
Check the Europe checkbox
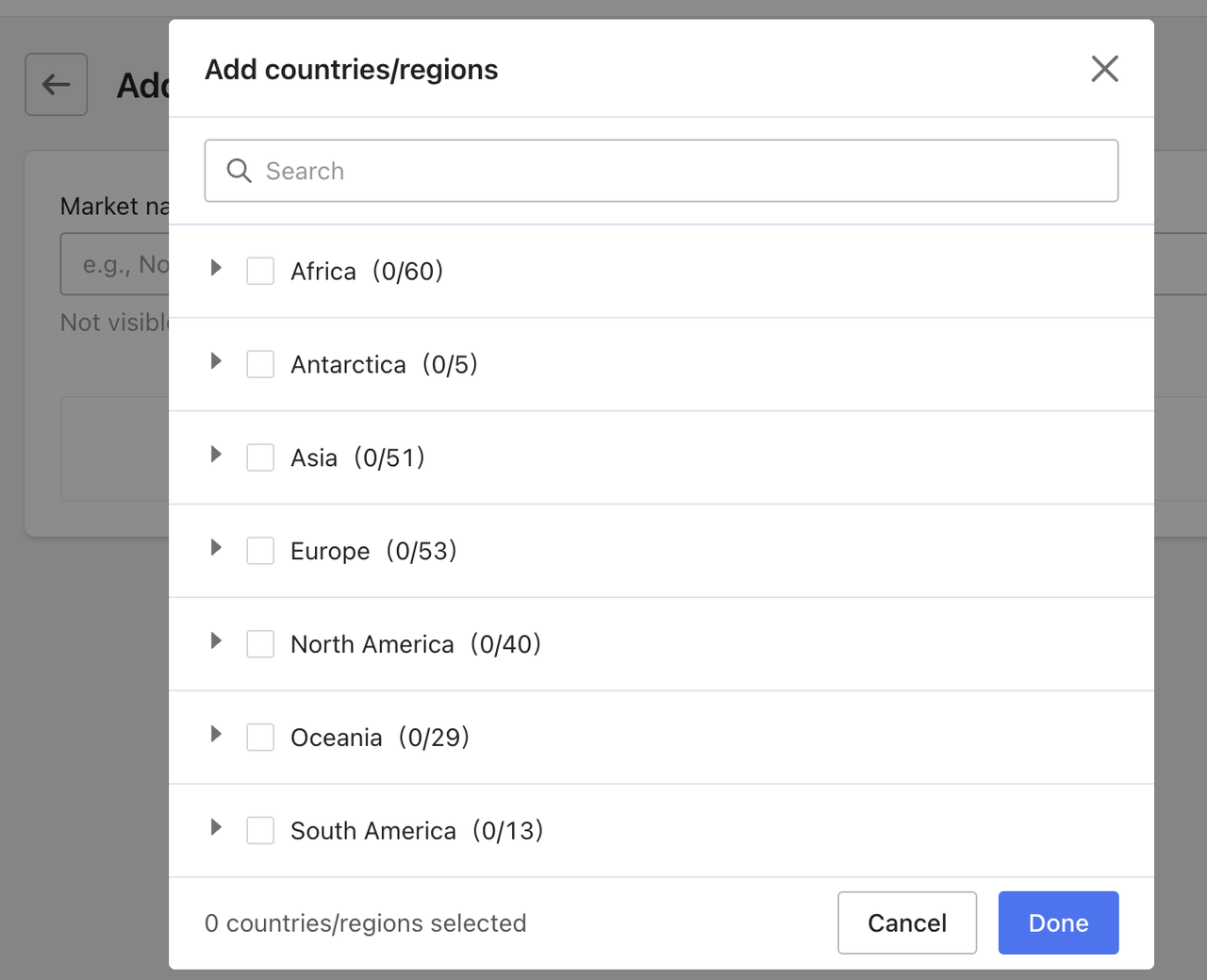click(260, 550)
